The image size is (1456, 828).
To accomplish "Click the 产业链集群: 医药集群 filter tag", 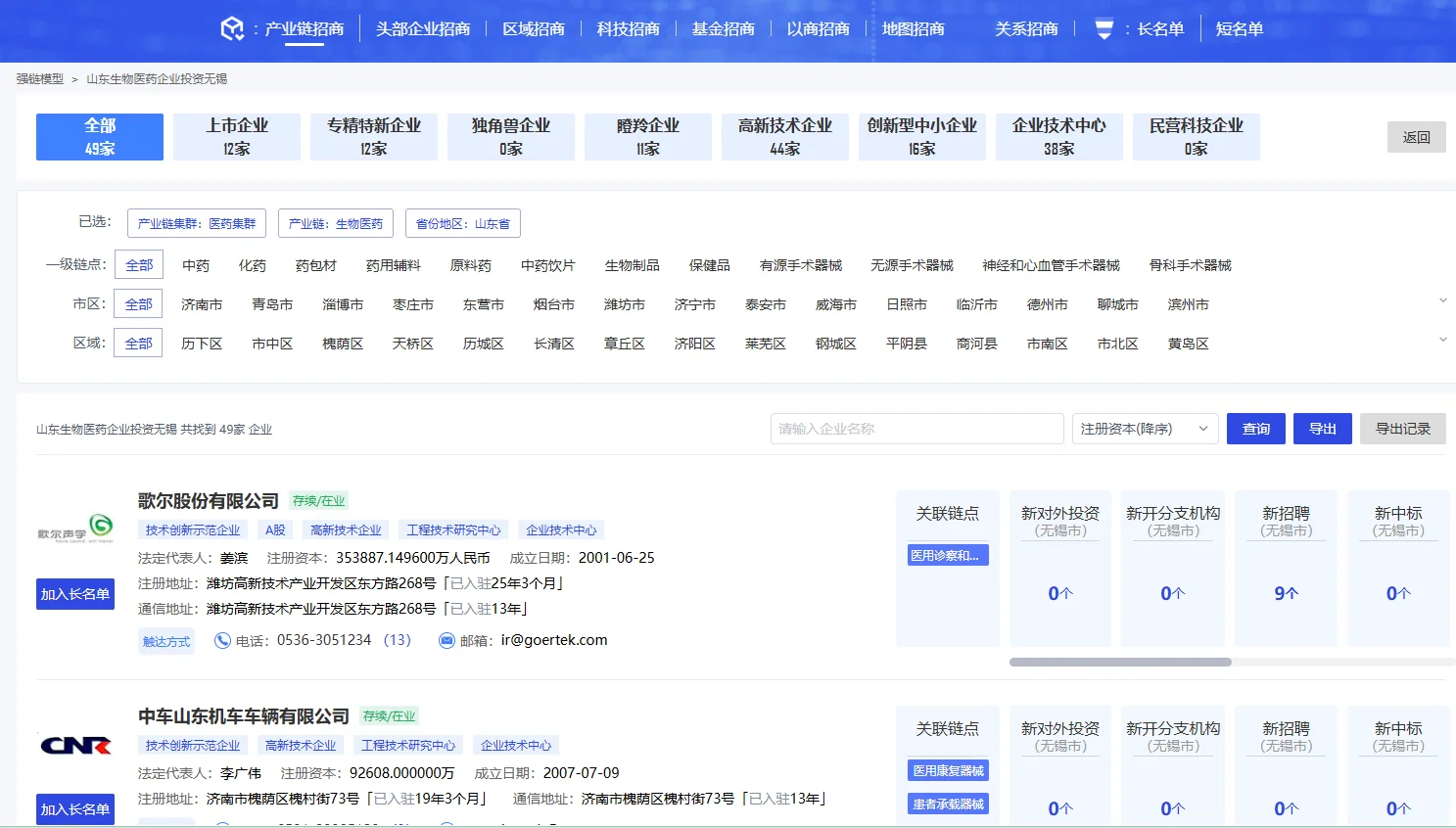I will click(x=197, y=223).
